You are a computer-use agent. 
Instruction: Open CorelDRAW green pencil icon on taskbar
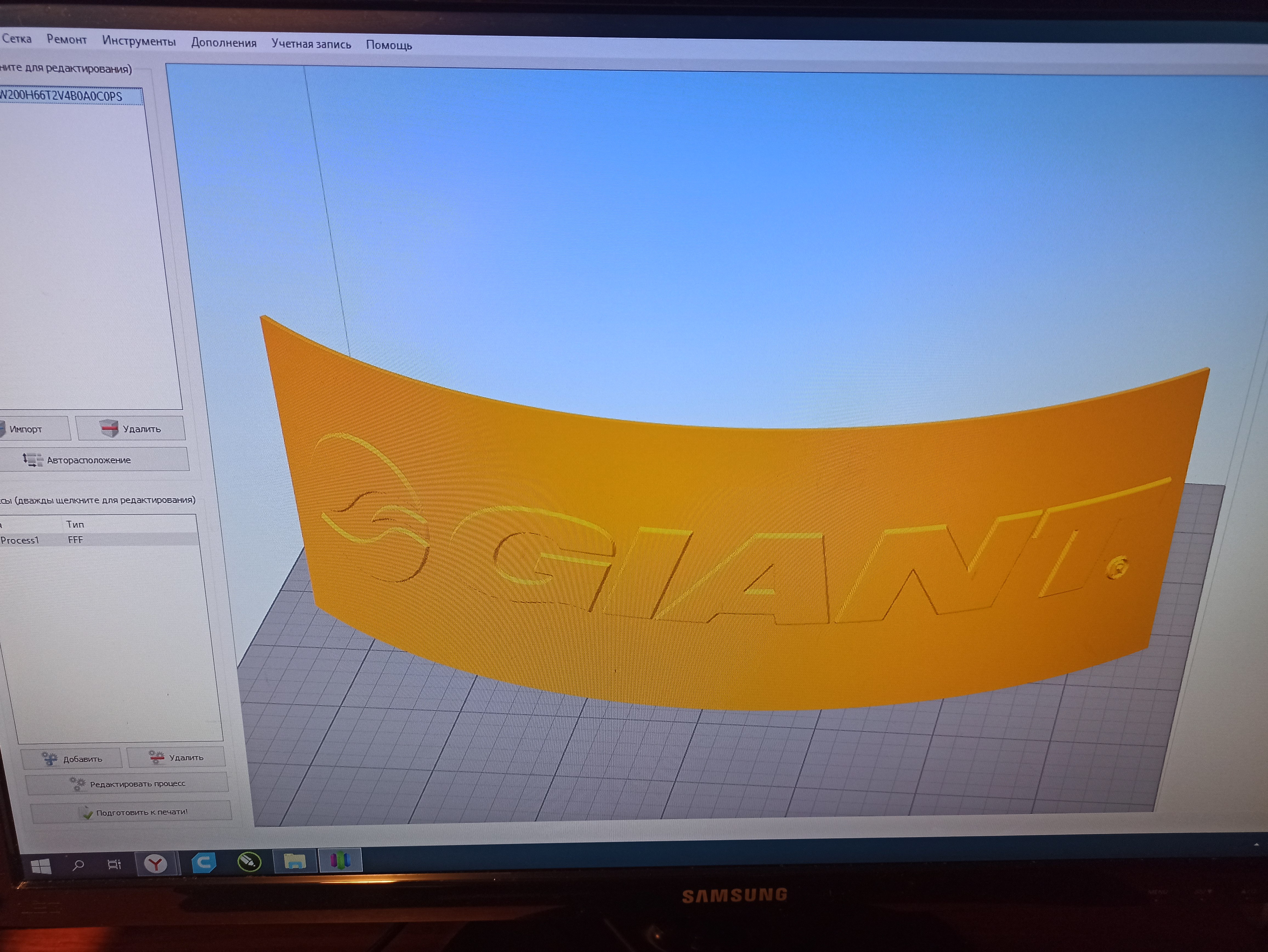249,862
